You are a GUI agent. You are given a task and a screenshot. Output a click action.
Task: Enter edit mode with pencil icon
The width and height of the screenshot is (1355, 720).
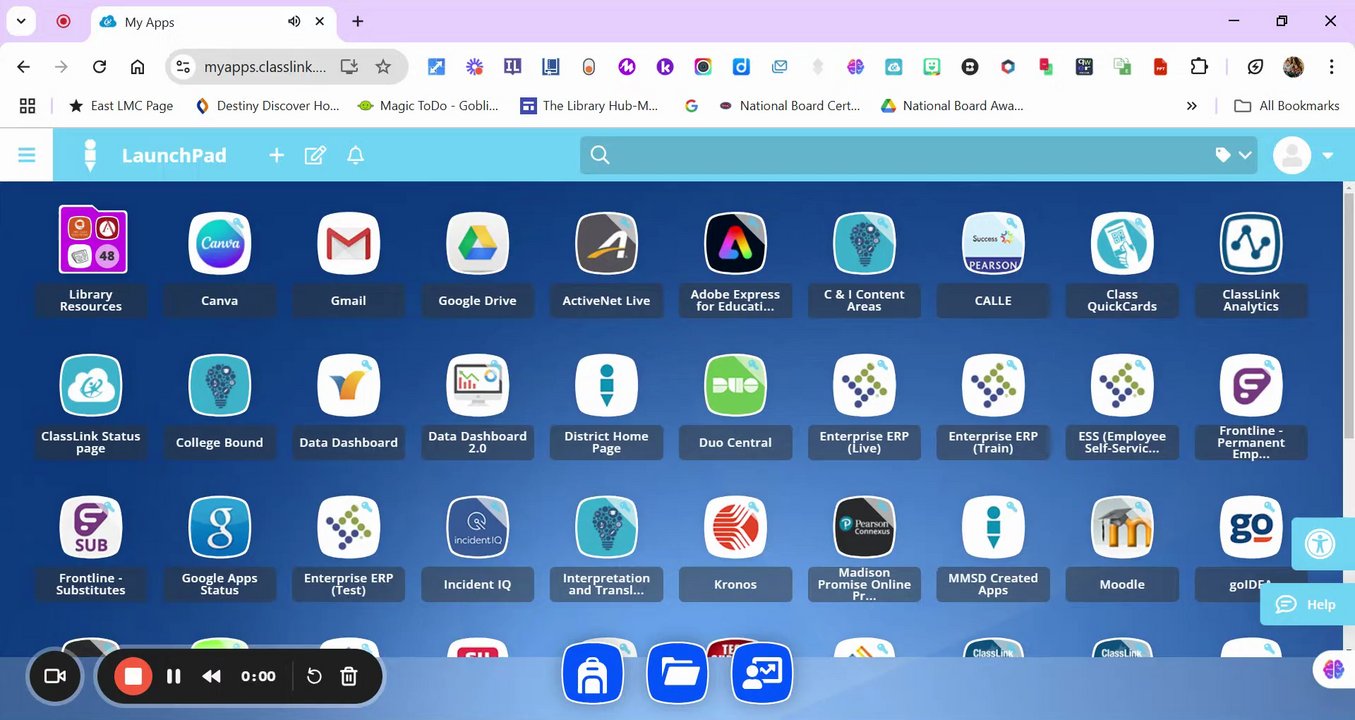[315, 155]
